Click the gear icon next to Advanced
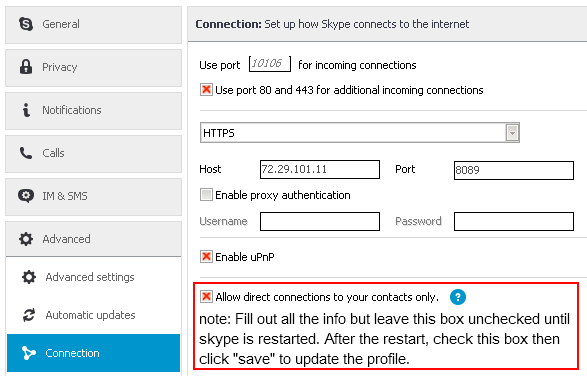This screenshot has width=587, height=376. tap(26, 239)
